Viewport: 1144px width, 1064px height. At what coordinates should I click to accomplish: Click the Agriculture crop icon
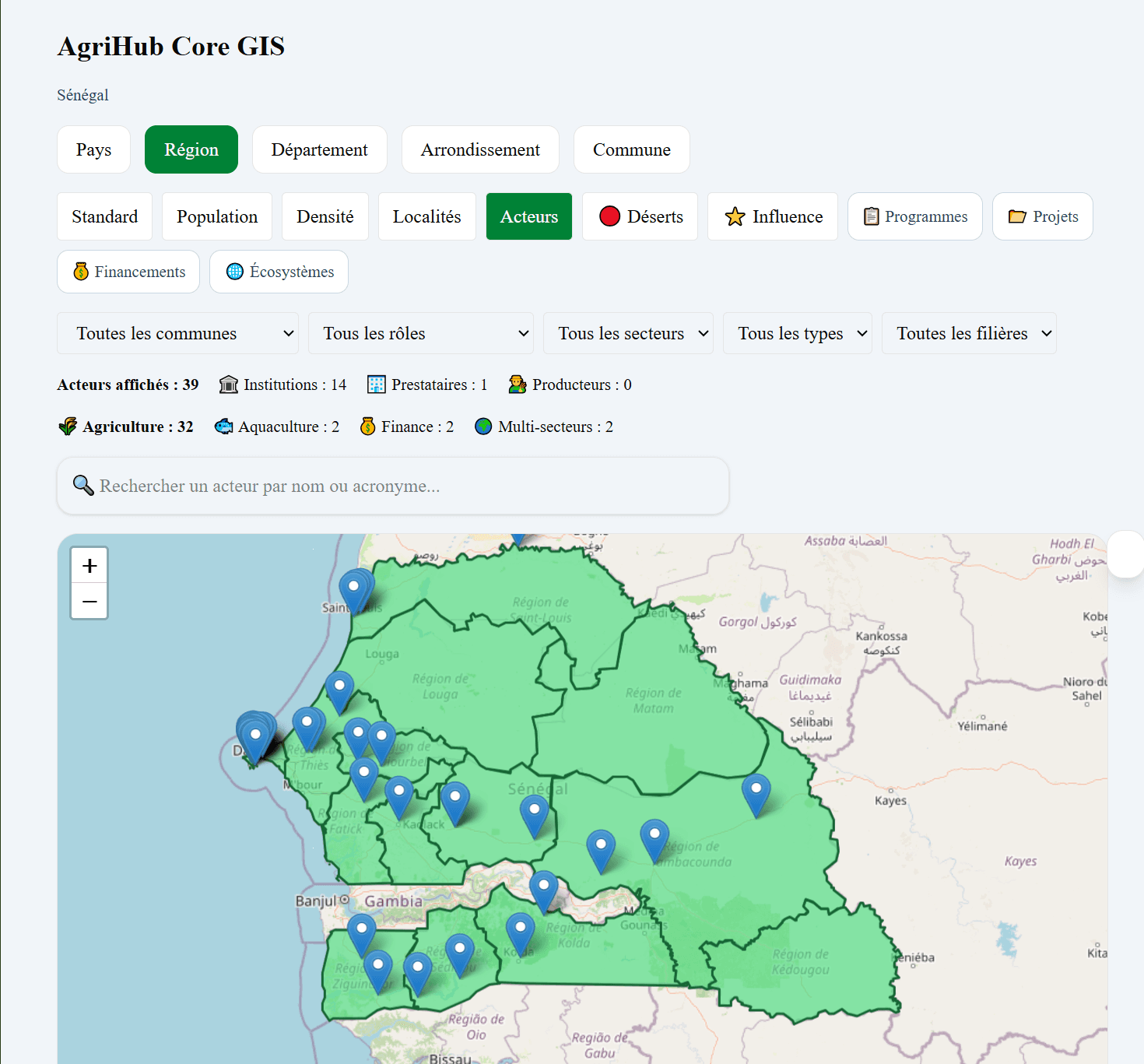click(68, 427)
